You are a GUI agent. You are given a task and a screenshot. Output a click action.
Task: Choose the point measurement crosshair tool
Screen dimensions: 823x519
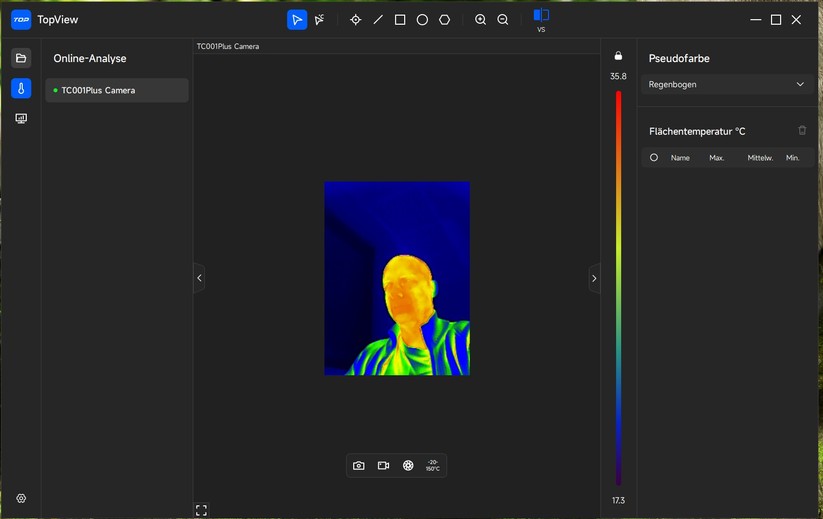pyautogui.click(x=355, y=20)
